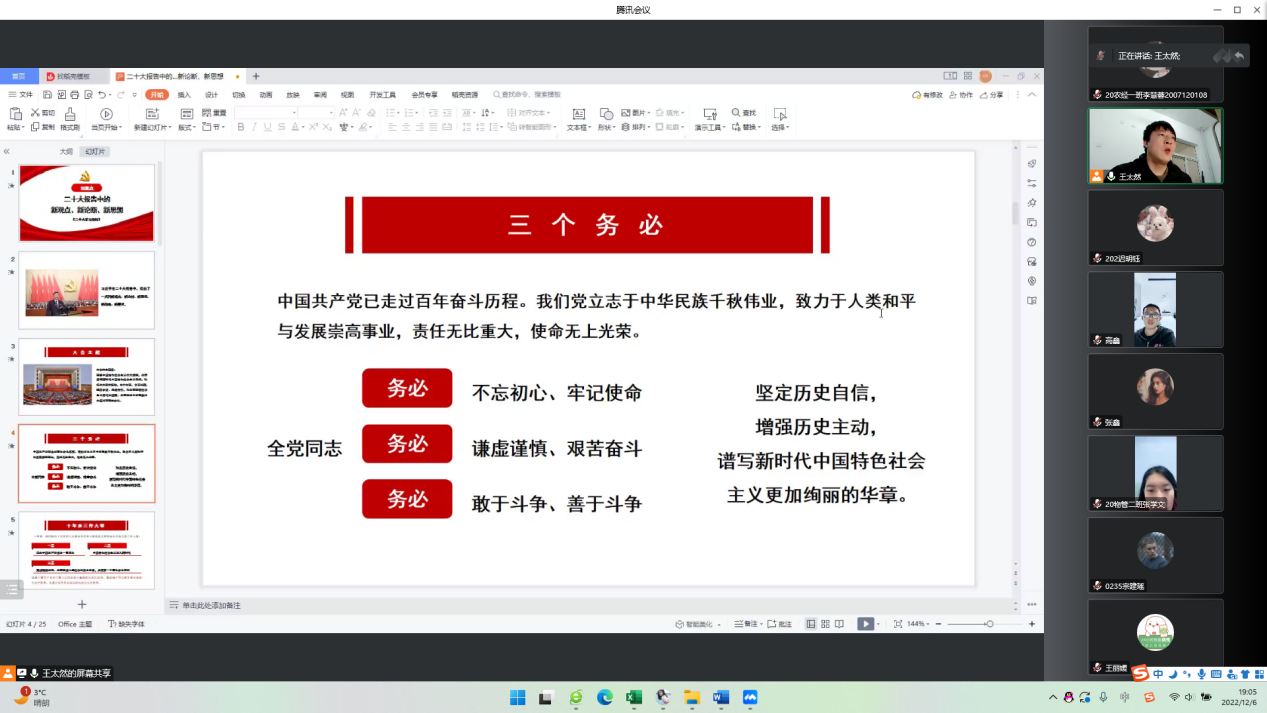Switch to slide sorter view in status bar

tap(825, 624)
